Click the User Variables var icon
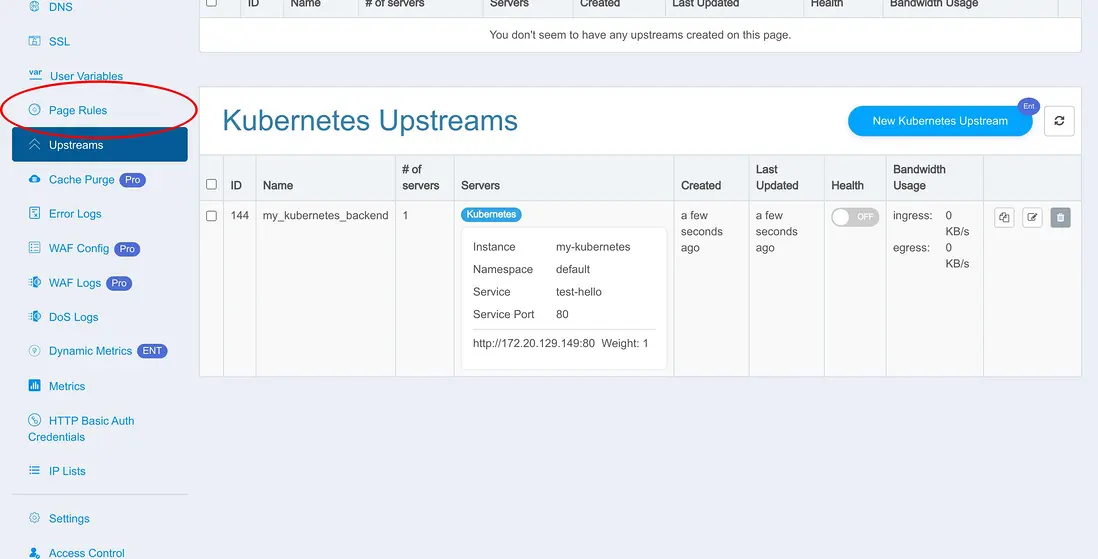1098x559 pixels. click(x=35, y=73)
